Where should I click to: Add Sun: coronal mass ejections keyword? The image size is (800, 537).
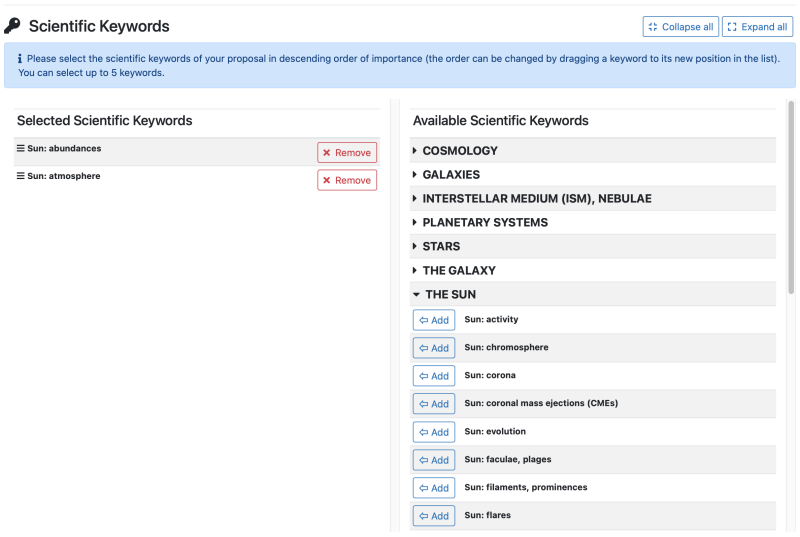click(x=434, y=405)
